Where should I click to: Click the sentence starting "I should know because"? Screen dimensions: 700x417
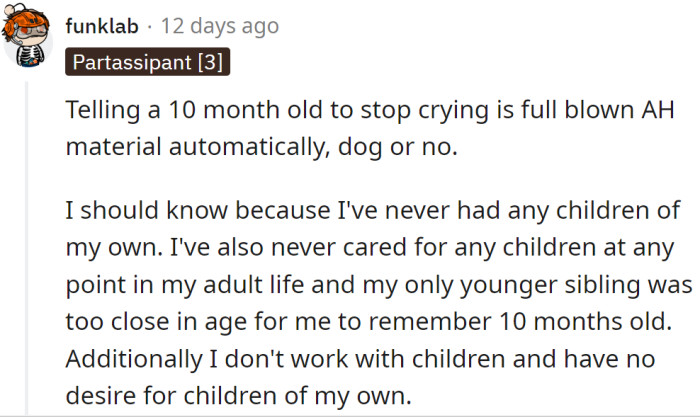click(373, 229)
